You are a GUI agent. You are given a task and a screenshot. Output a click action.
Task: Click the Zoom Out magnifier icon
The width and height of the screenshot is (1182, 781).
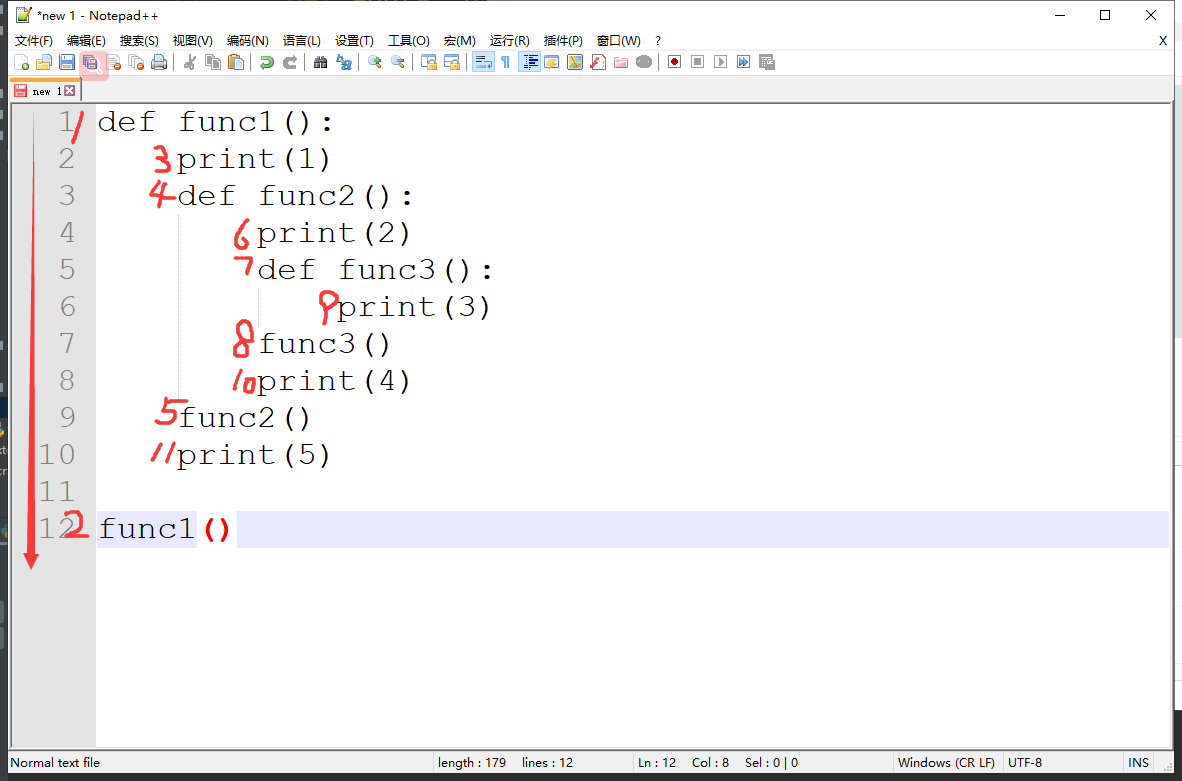(397, 63)
